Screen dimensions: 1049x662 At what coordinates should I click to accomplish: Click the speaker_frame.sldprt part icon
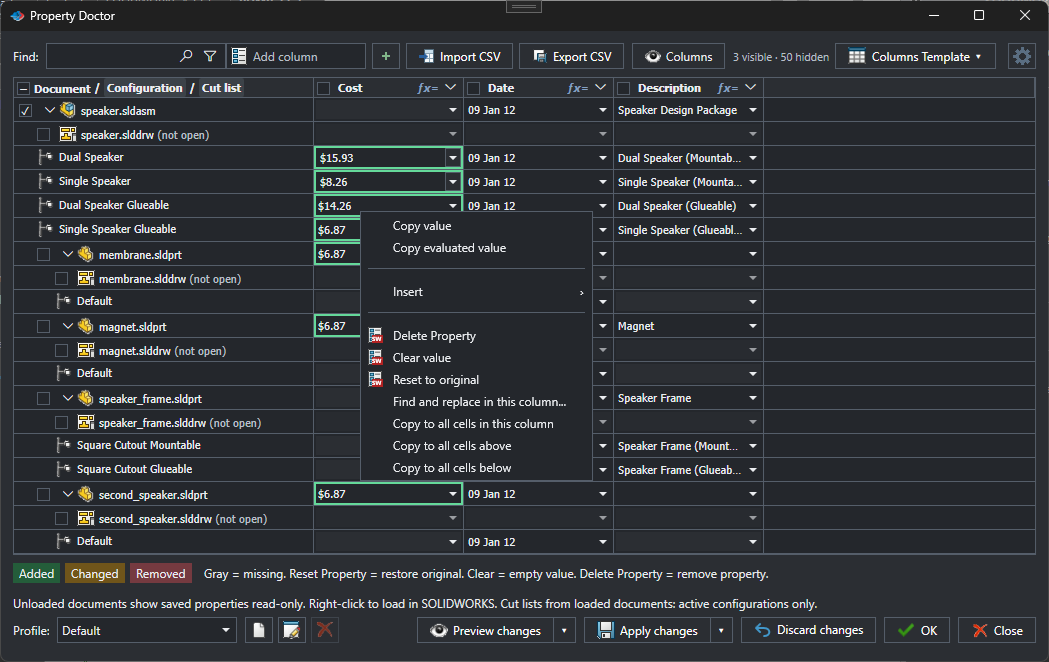point(86,399)
